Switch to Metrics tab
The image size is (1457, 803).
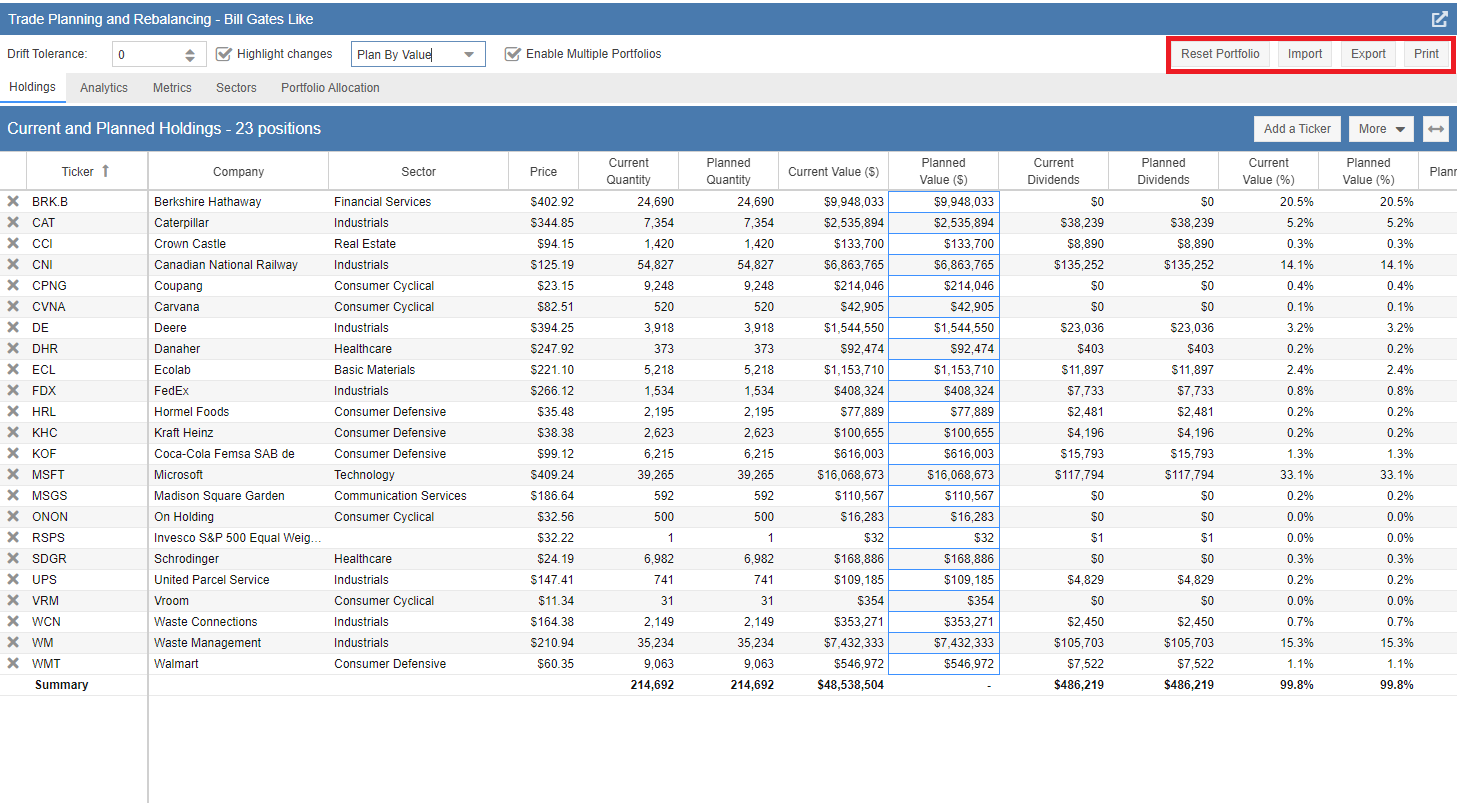coord(172,88)
